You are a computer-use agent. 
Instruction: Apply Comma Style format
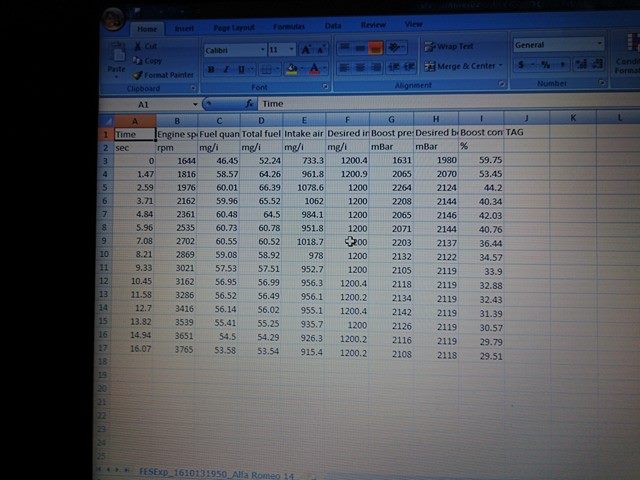(562, 64)
